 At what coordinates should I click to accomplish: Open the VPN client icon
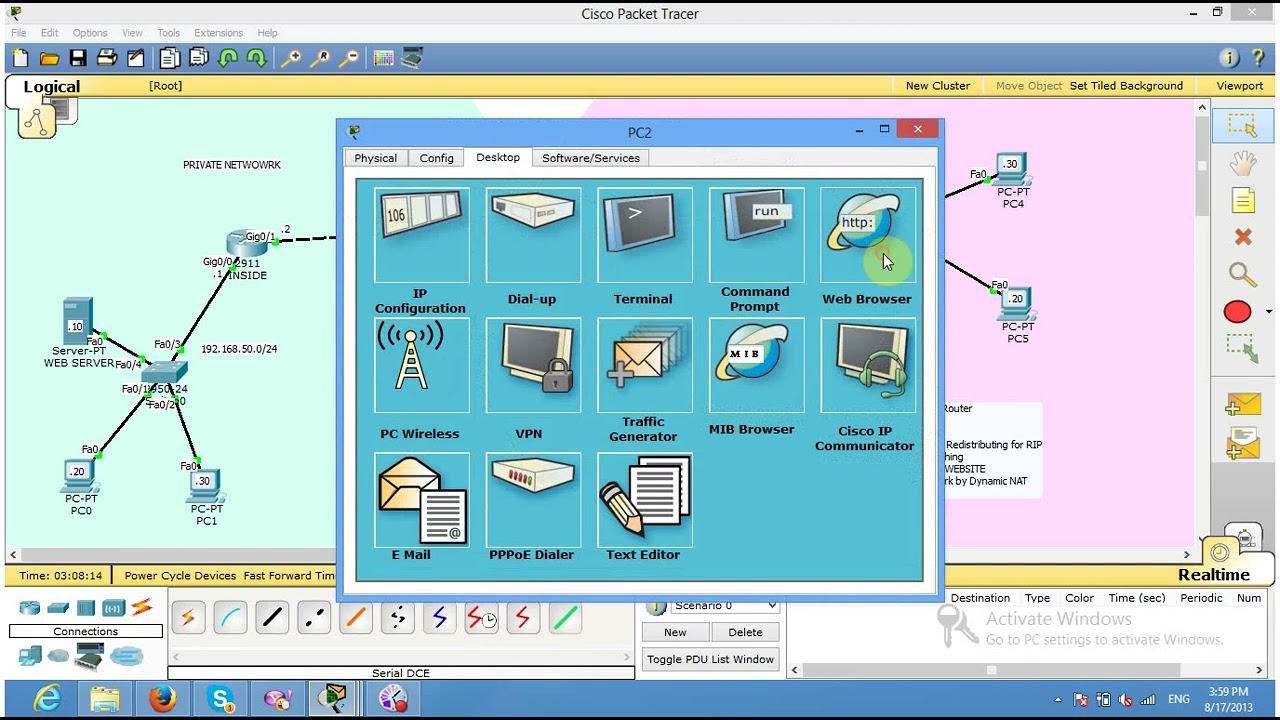point(532,366)
